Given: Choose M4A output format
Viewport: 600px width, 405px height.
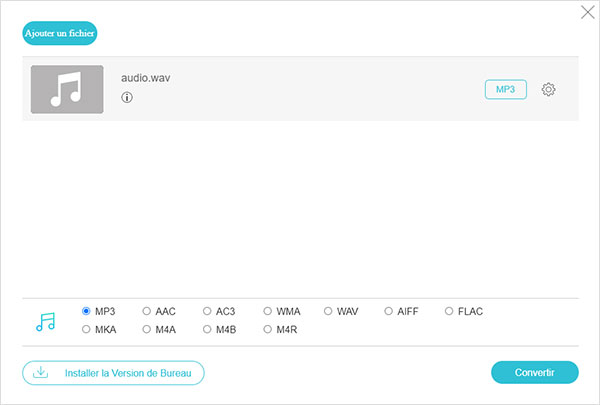Looking at the screenshot, I should (147, 329).
